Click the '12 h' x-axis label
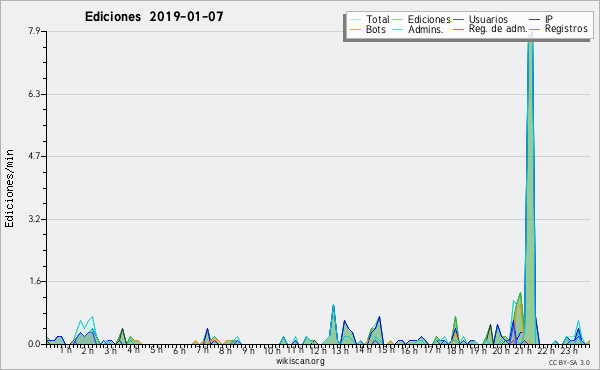Image resolution: width=600 pixels, height=370 pixels. pyautogui.click(x=318, y=350)
